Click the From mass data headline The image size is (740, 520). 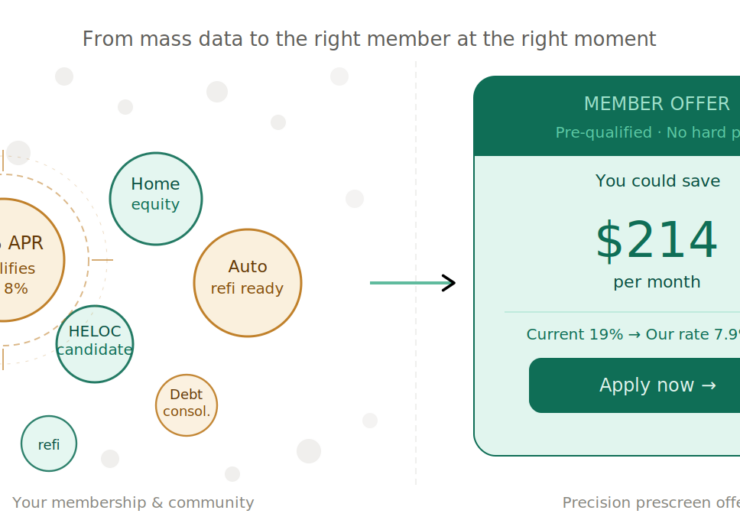coord(369,39)
